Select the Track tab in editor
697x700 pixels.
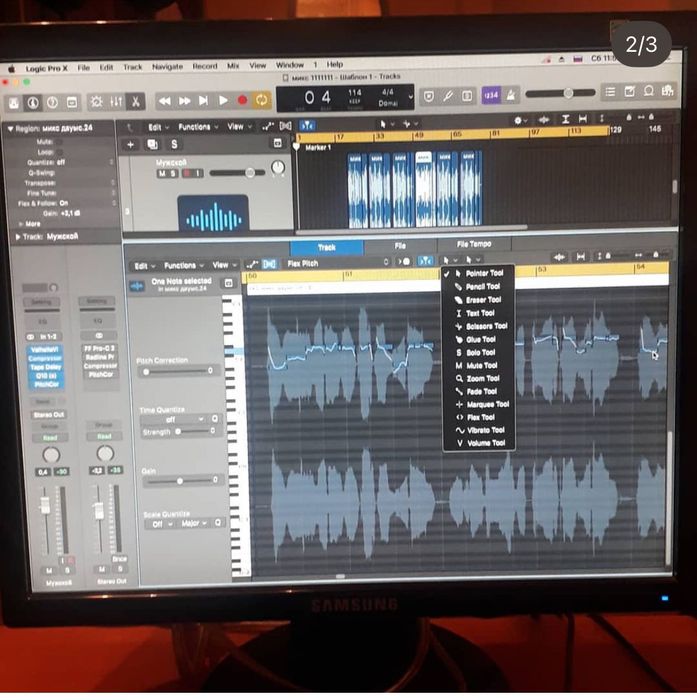click(x=326, y=247)
